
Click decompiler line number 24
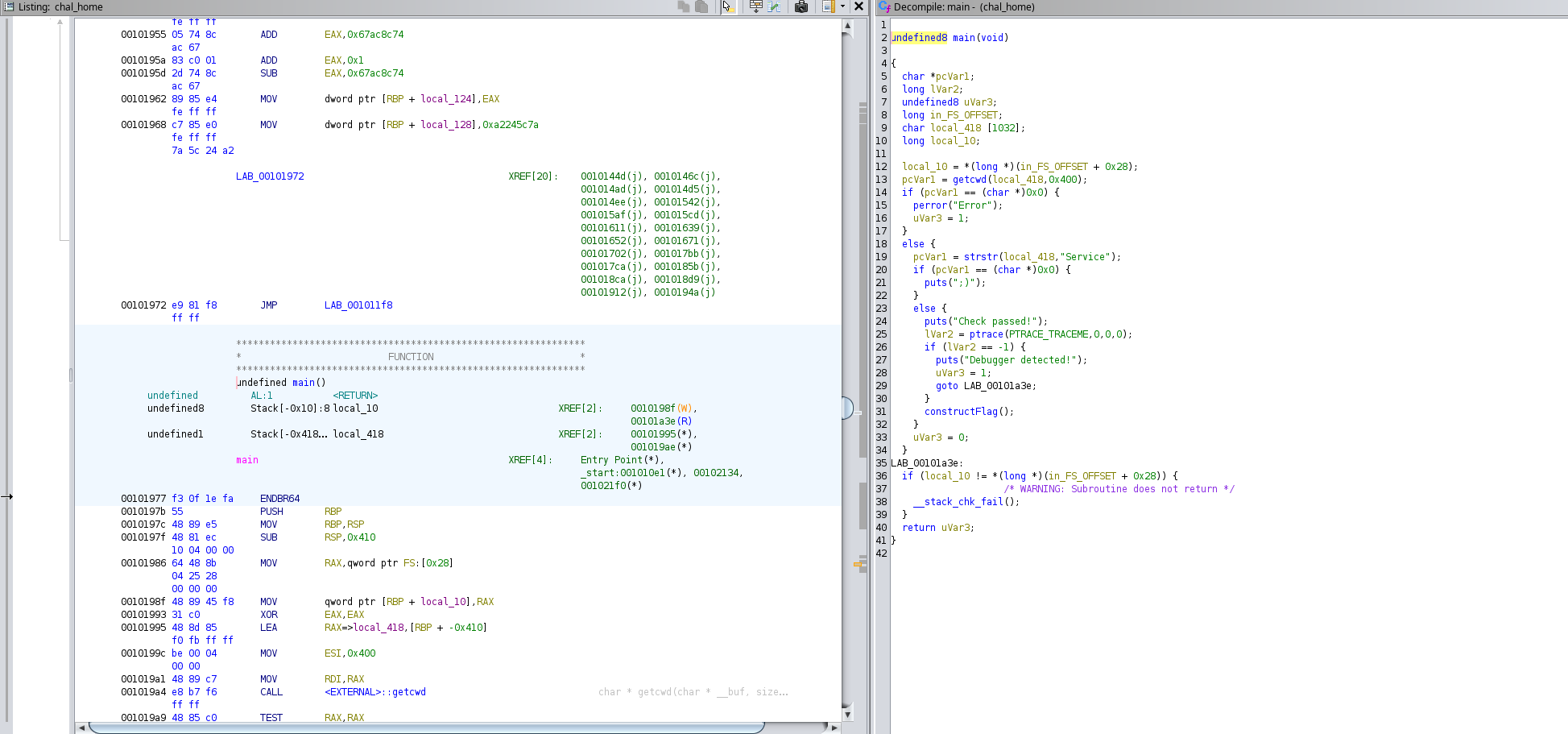coord(881,321)
